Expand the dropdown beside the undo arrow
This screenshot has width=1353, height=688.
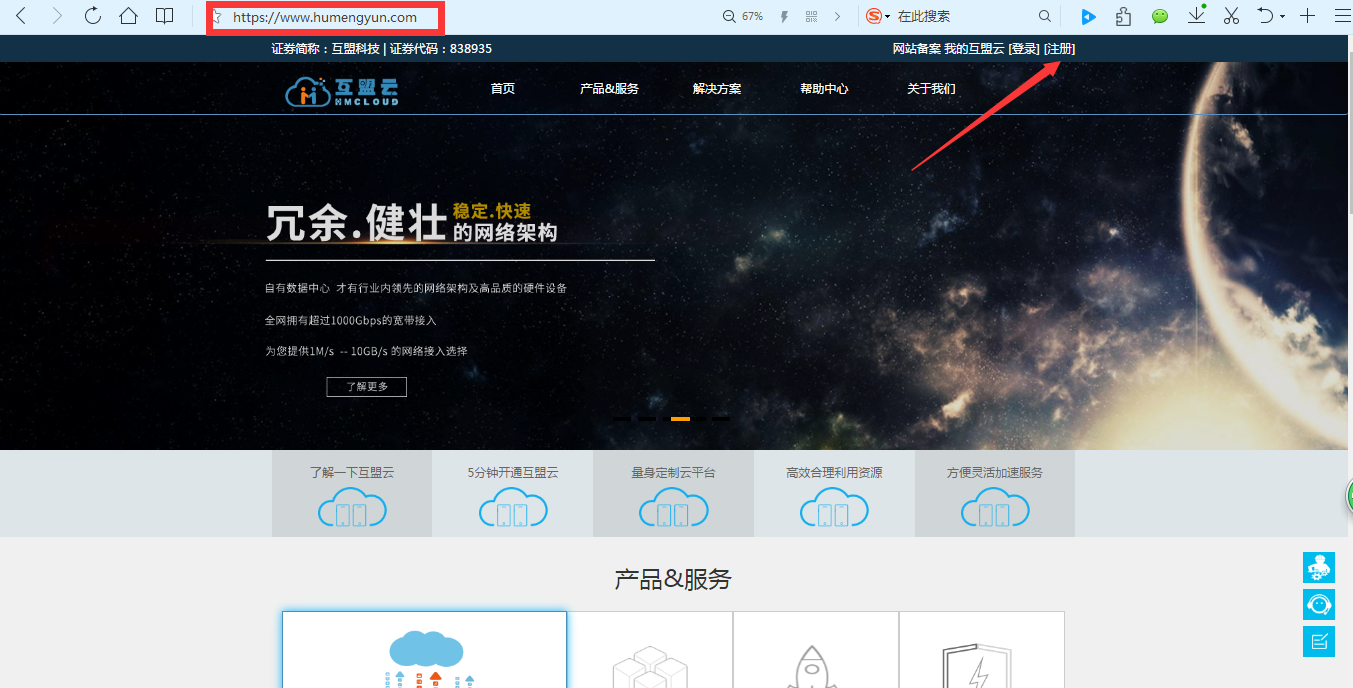pyautogui.click(x=1282, y=17)
